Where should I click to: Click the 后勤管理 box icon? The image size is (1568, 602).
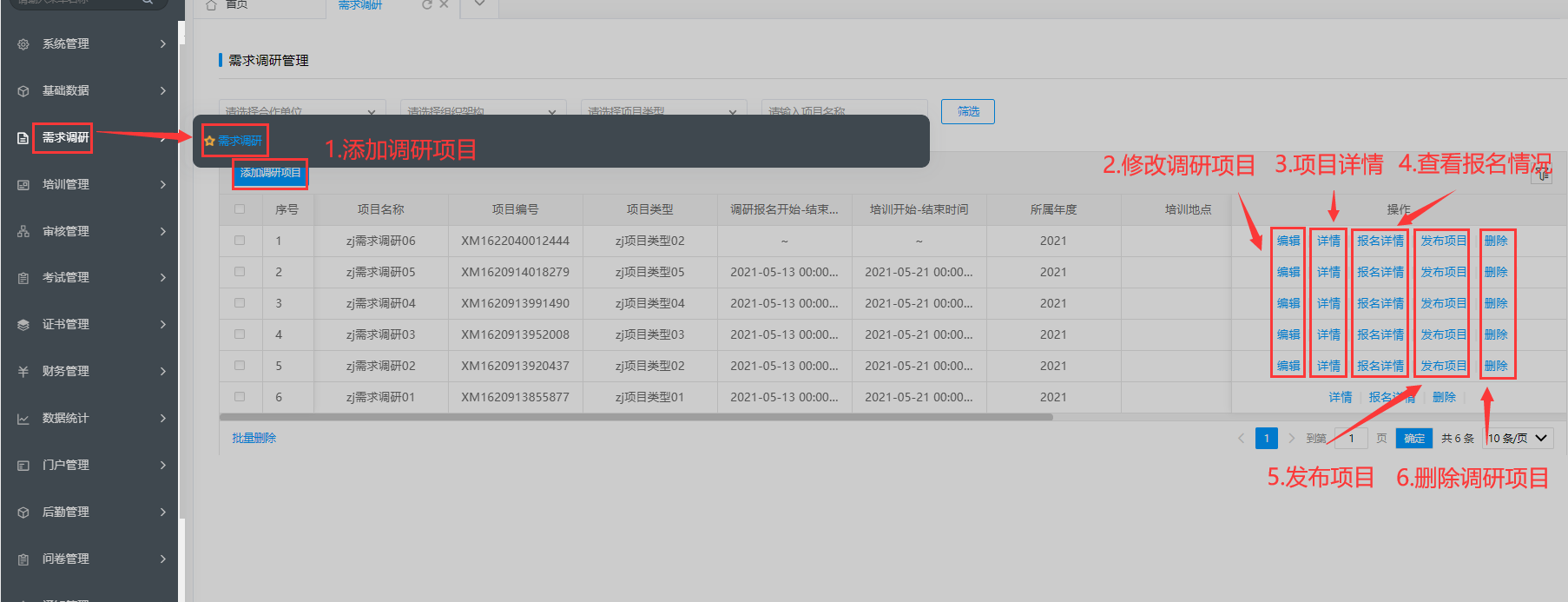point(23,513)
